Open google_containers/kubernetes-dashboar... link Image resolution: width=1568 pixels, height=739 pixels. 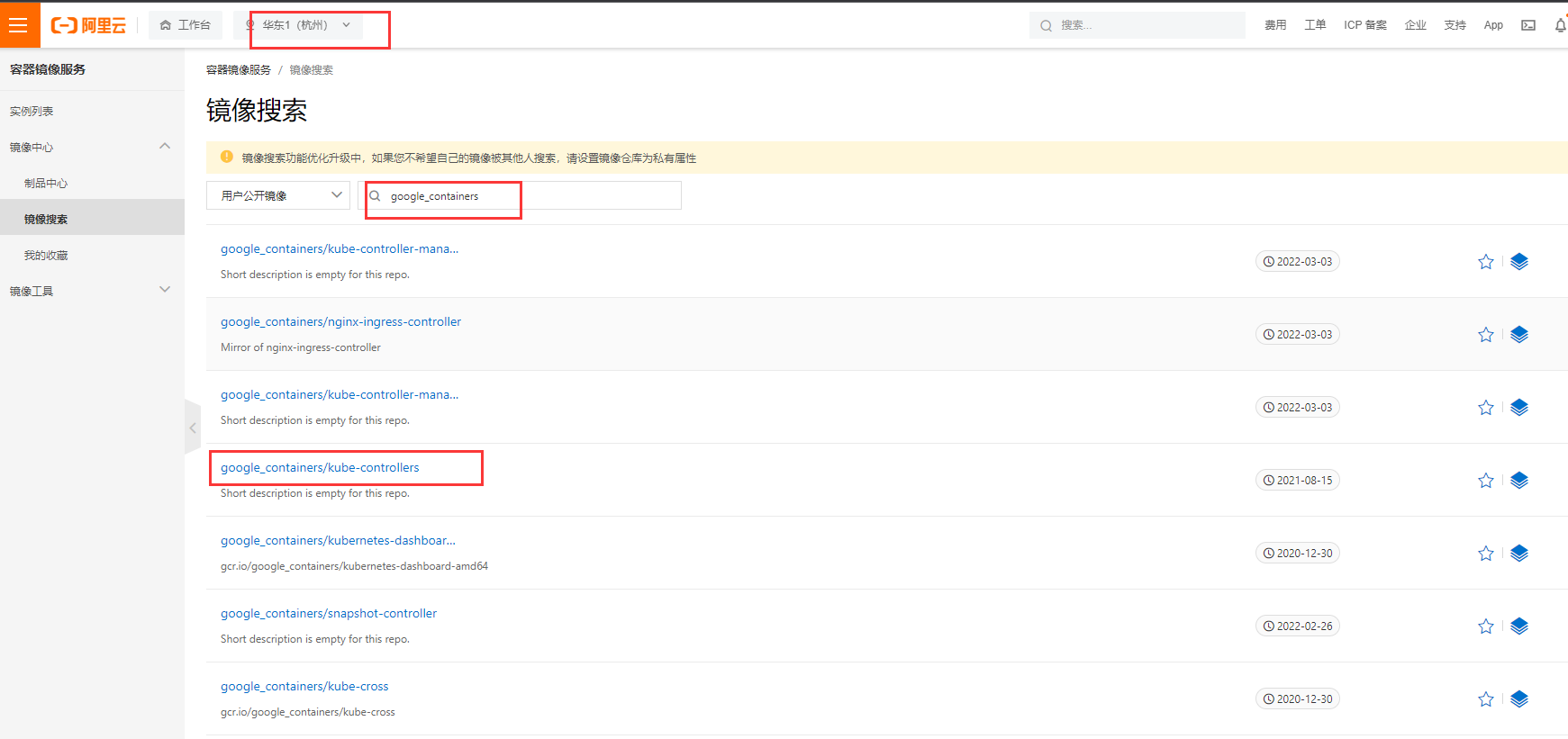[338, 541]
